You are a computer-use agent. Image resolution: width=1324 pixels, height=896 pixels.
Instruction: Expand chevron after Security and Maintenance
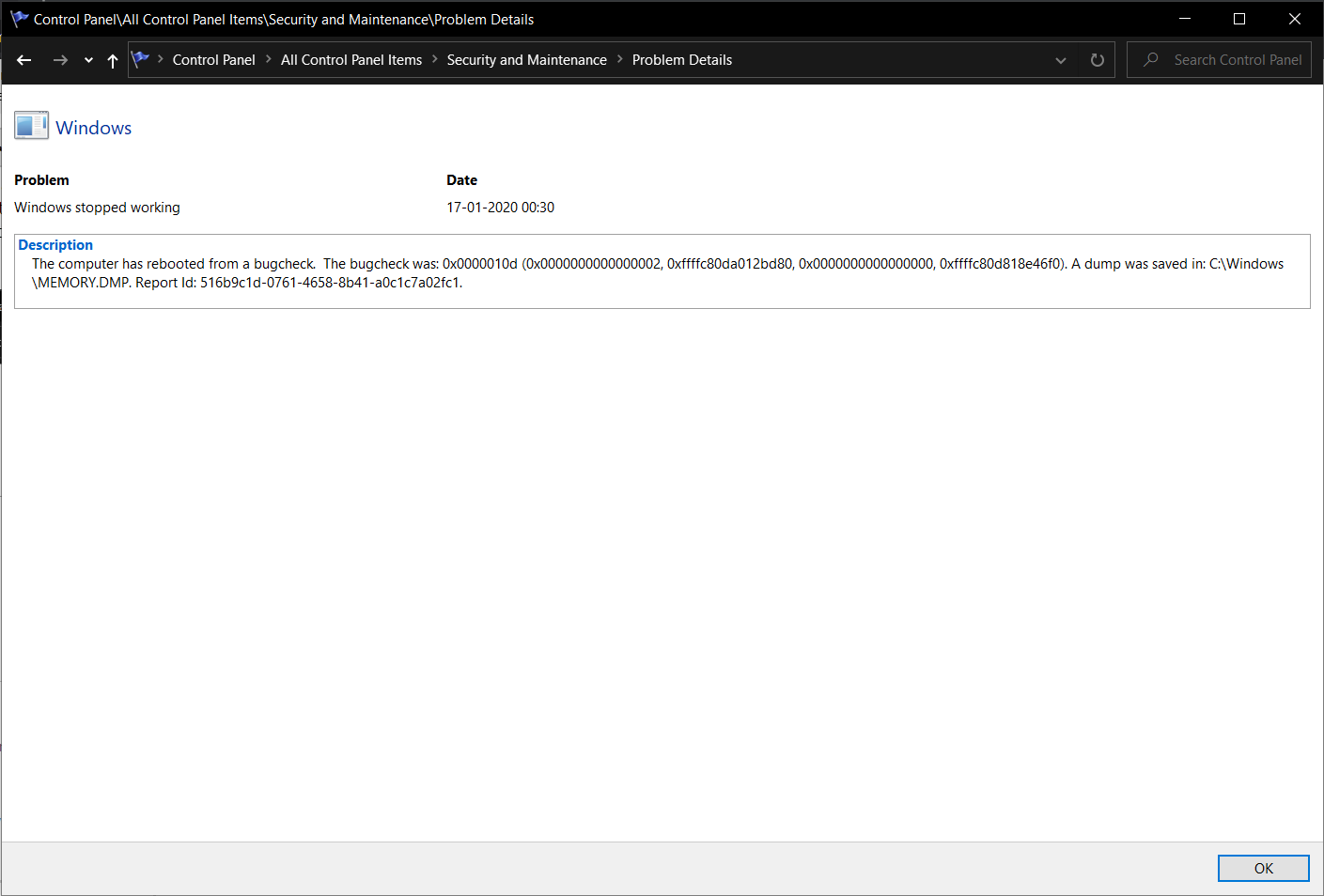(x=620, y=59)
